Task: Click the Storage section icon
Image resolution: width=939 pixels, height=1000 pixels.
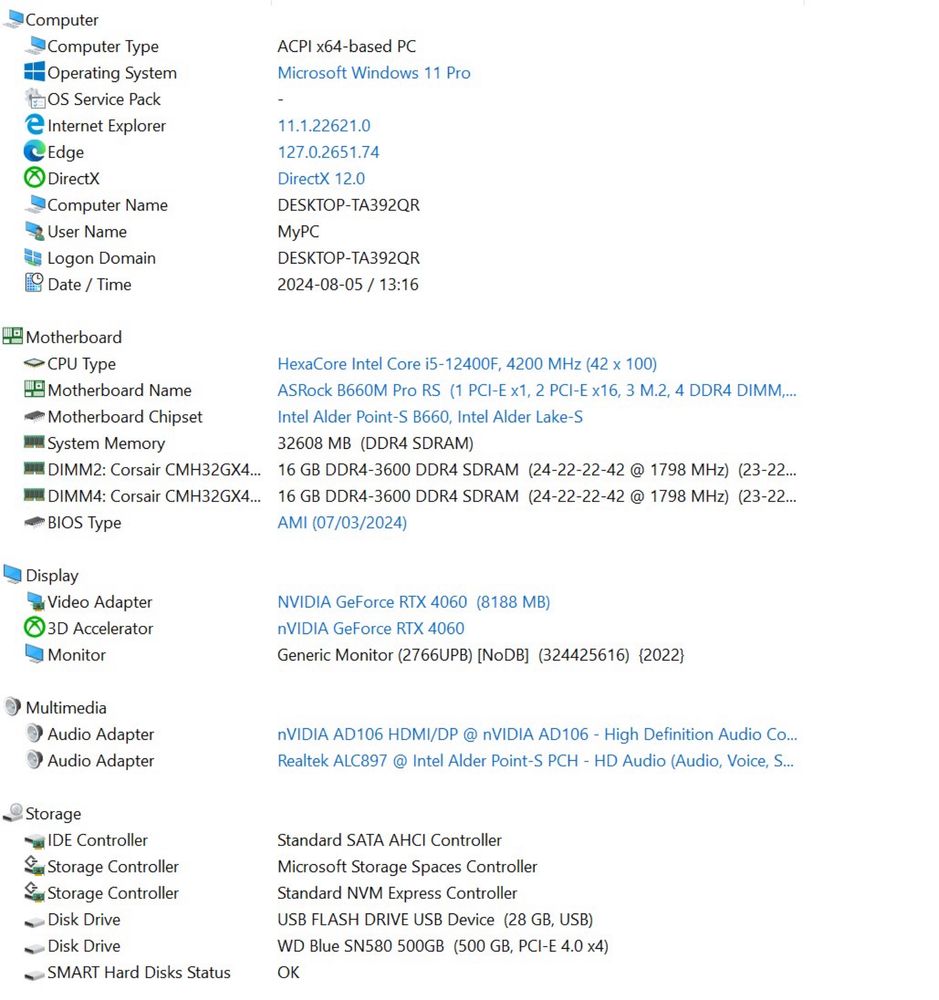Action: tap(13, 812)
